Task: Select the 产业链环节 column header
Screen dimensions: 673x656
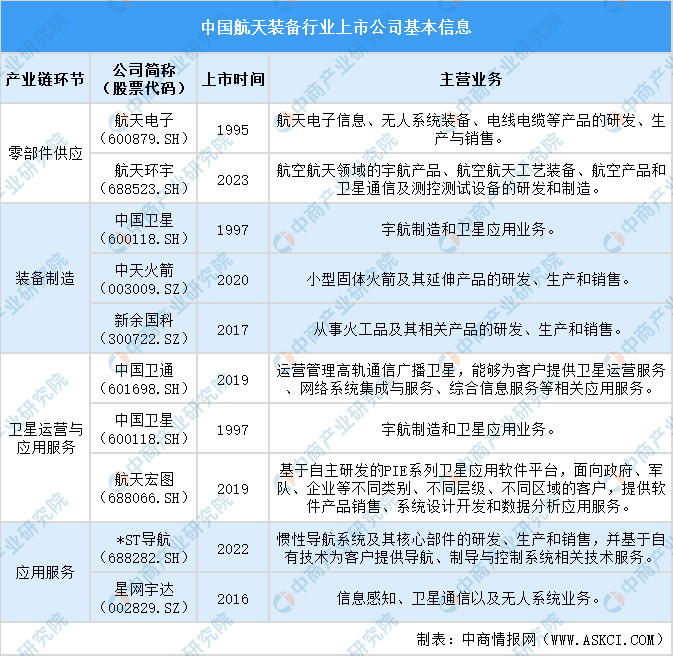Action: 45,79
